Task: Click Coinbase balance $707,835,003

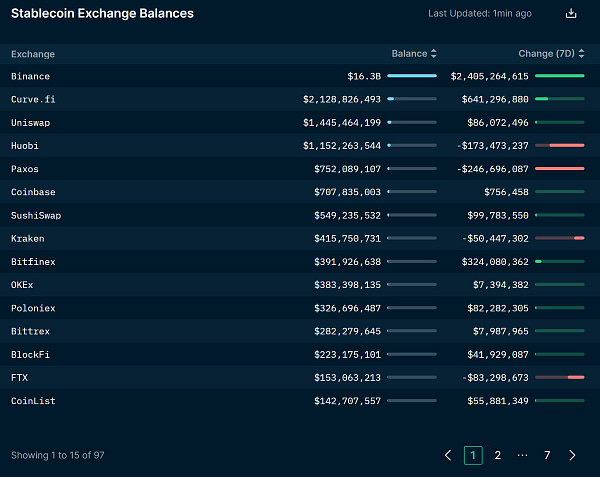Action: (347, 192)
